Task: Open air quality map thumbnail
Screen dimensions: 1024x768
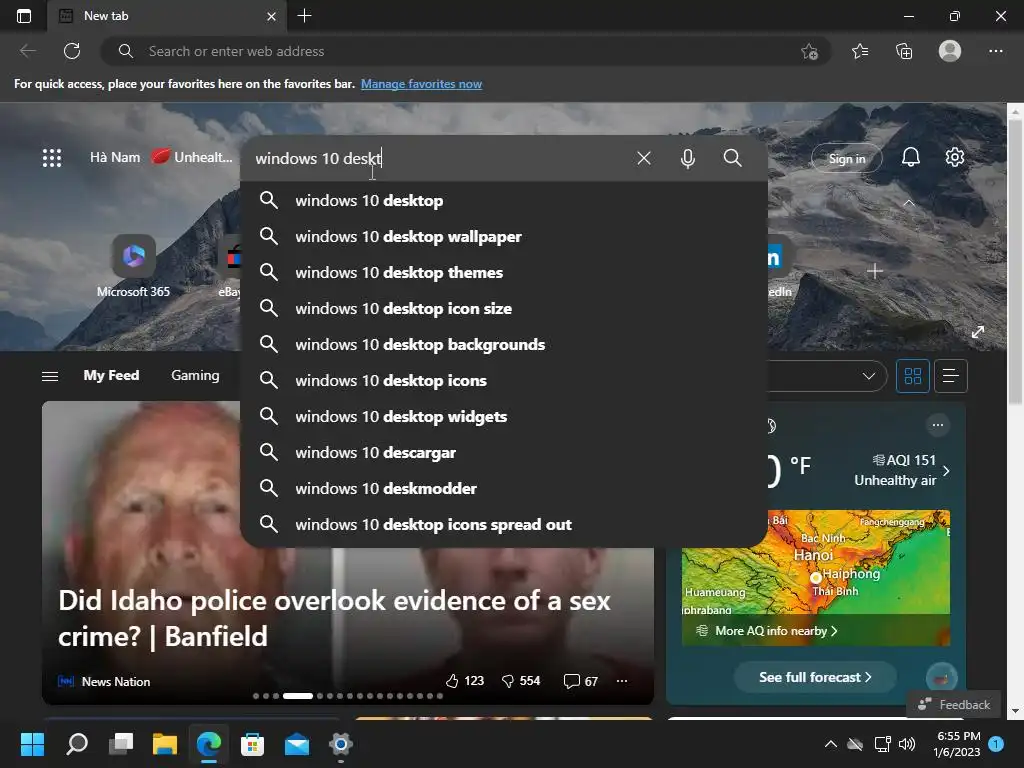Action: click(816, 578)
